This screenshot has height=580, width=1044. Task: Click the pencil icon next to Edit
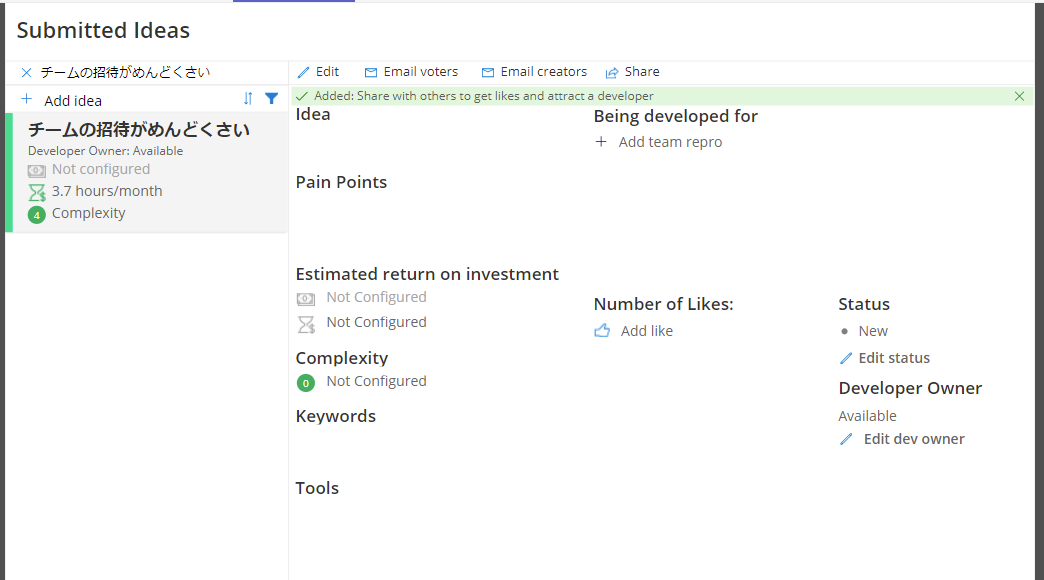click(304, 73)
